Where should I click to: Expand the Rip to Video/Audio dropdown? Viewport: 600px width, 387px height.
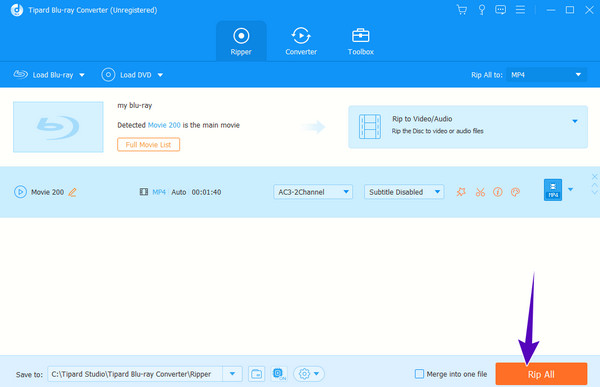click(575, 121)
